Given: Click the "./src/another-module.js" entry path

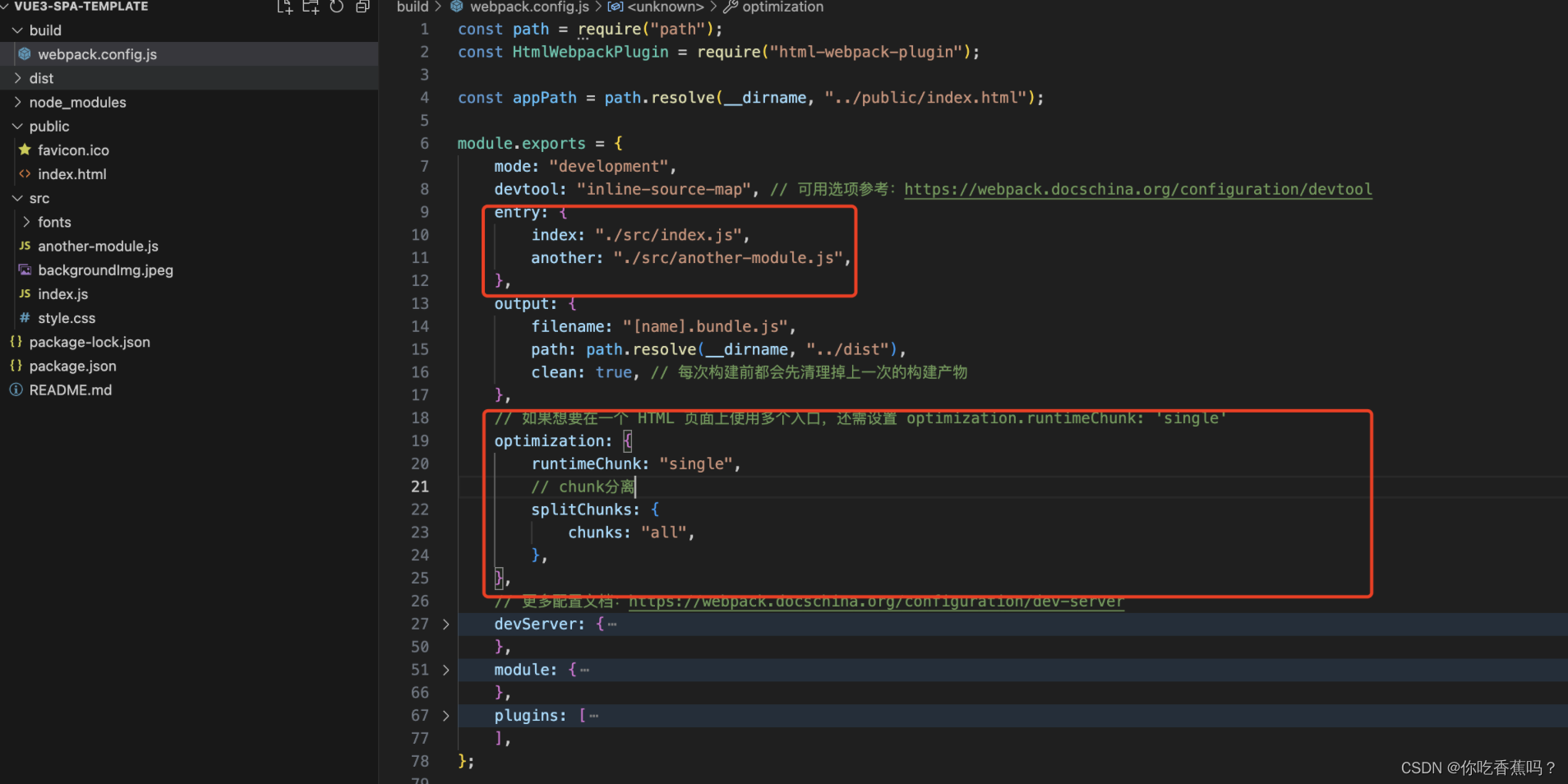Looking at the screenshot, I should 728,258.
